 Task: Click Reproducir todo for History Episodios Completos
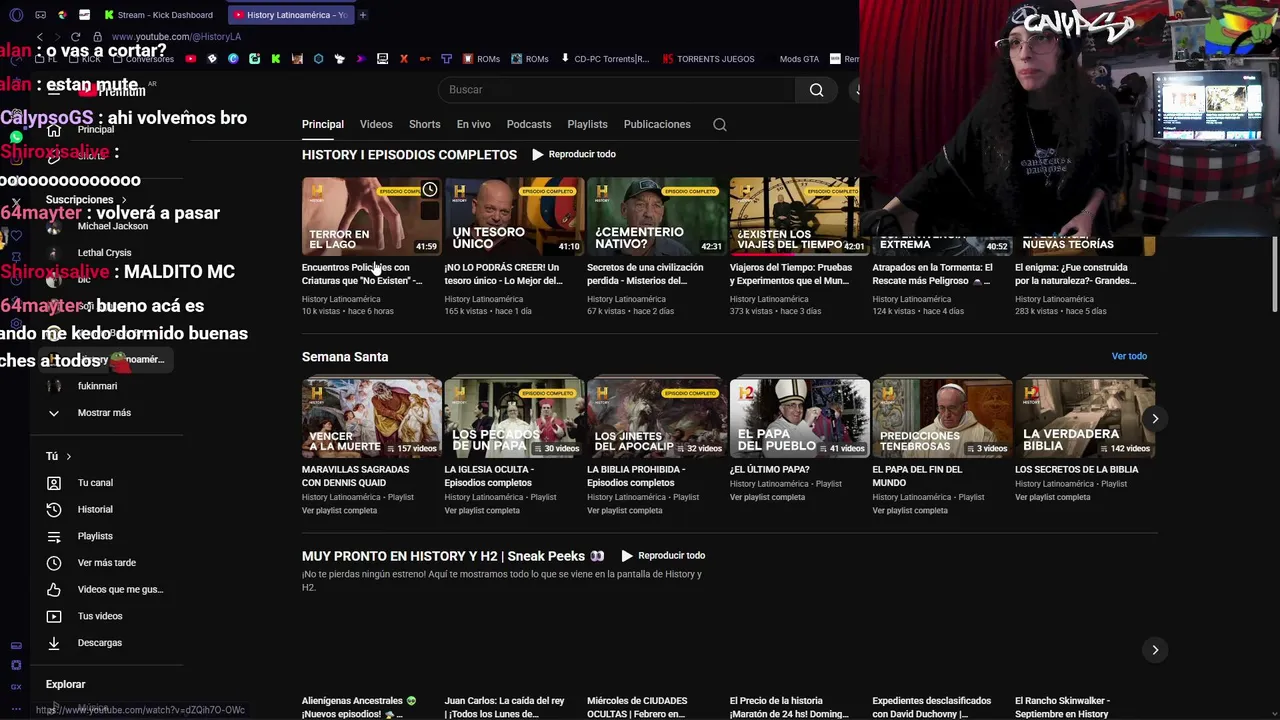coord(574,155)
